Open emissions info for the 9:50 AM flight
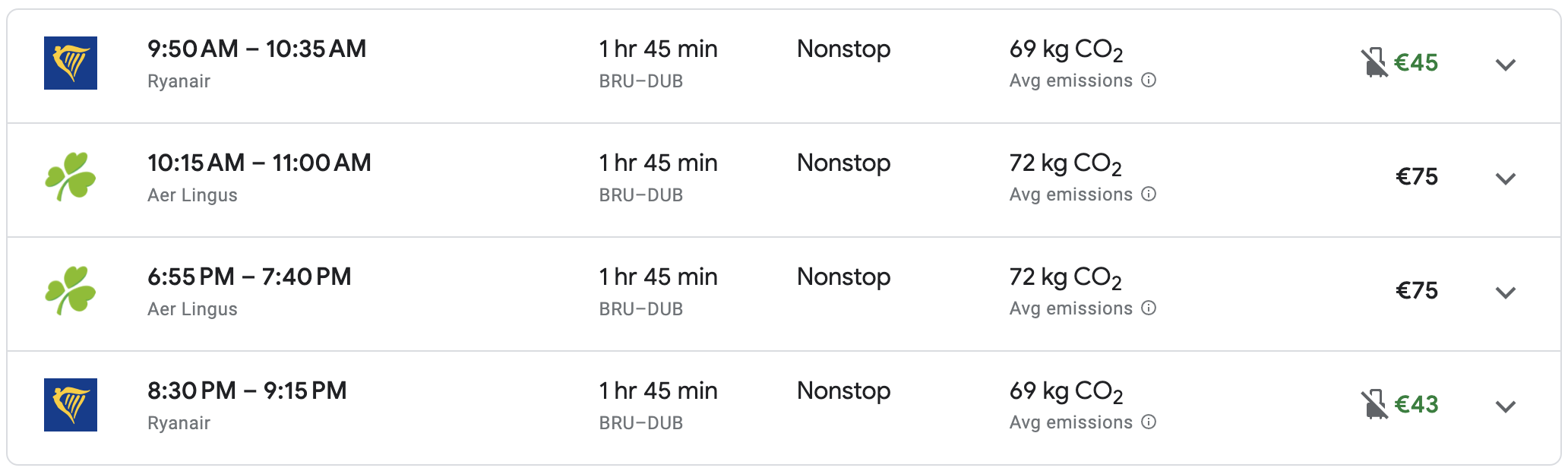 coord(1149,81)
